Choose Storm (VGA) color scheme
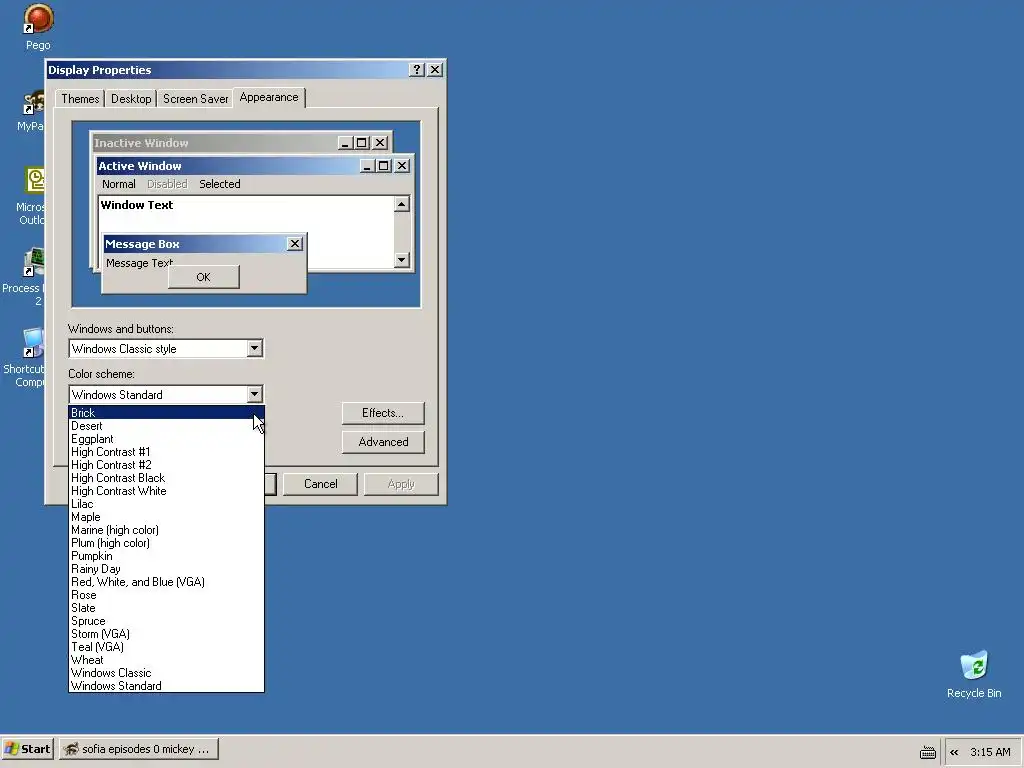 point(167,634)
